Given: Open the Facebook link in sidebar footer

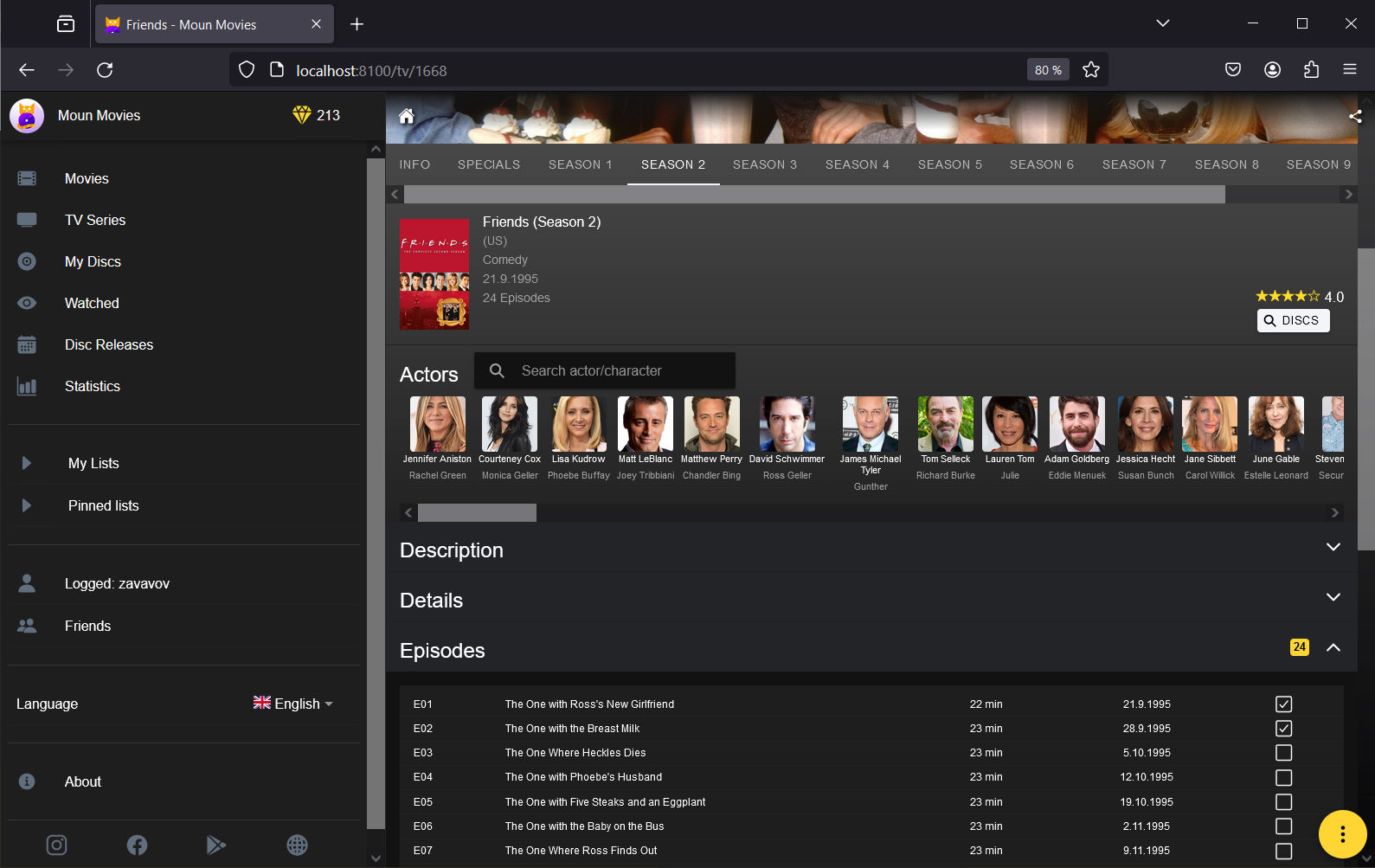Looking at the screenshot, I should tap(137, 845).
